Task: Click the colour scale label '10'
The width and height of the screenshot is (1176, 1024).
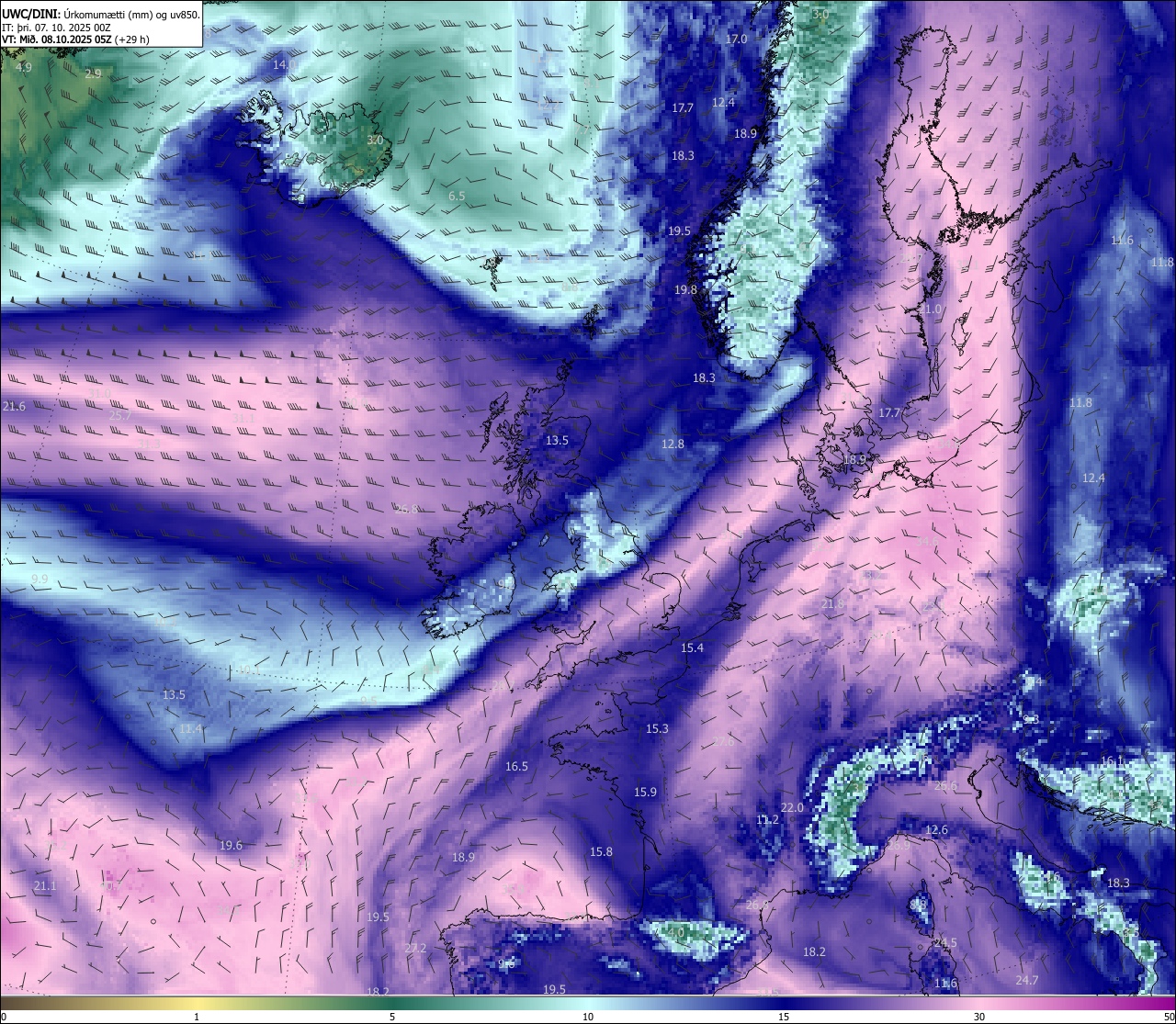Action: [588, 1017]
